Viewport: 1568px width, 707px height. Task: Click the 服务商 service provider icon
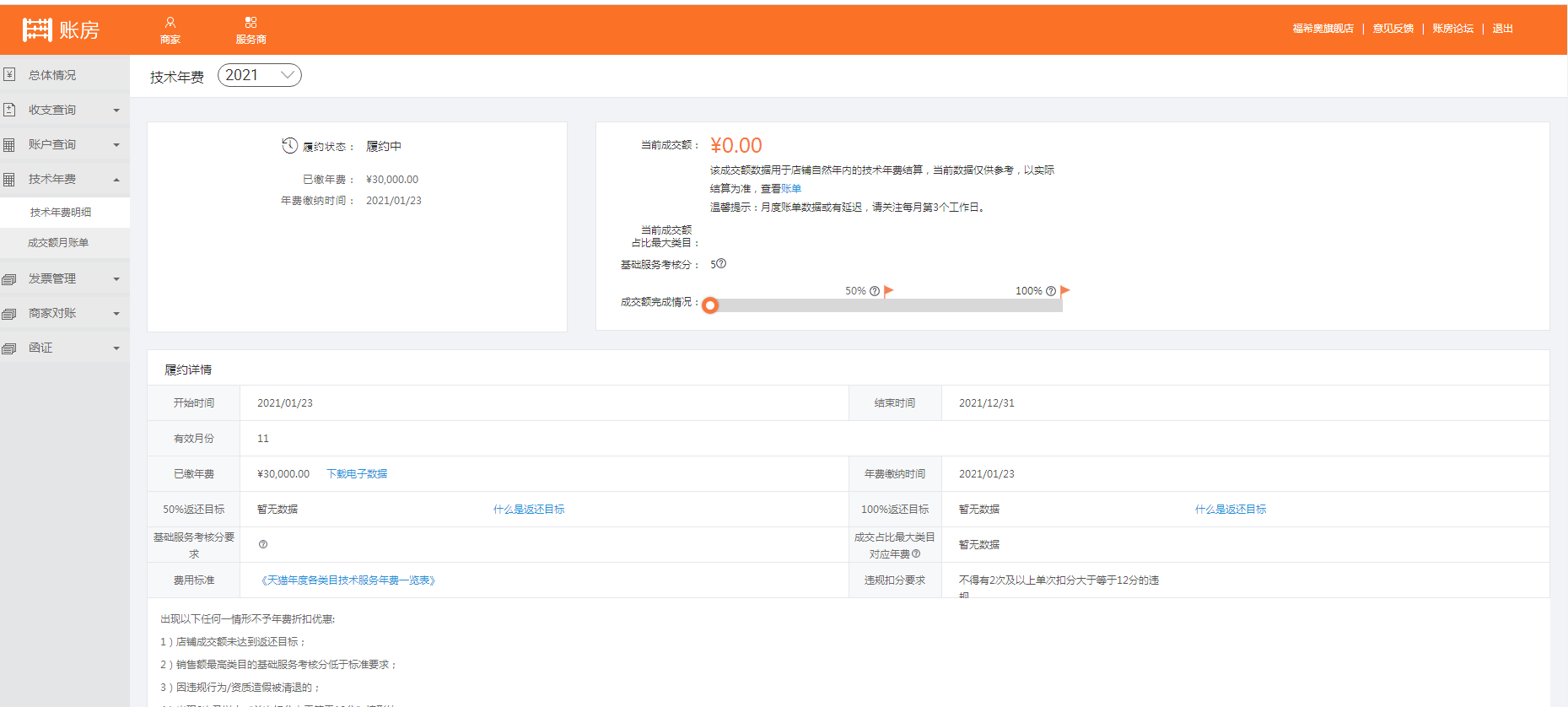pos(251,23)
